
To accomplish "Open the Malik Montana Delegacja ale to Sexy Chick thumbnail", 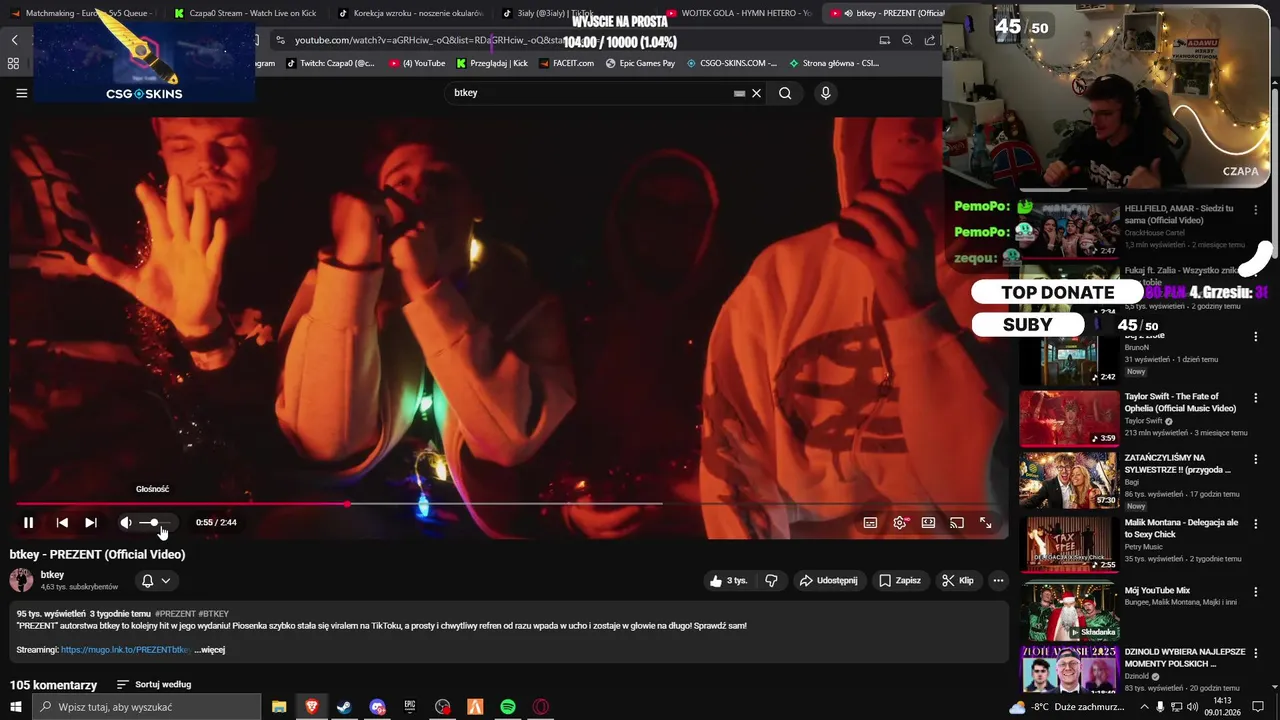I will tap(1069, 544).
